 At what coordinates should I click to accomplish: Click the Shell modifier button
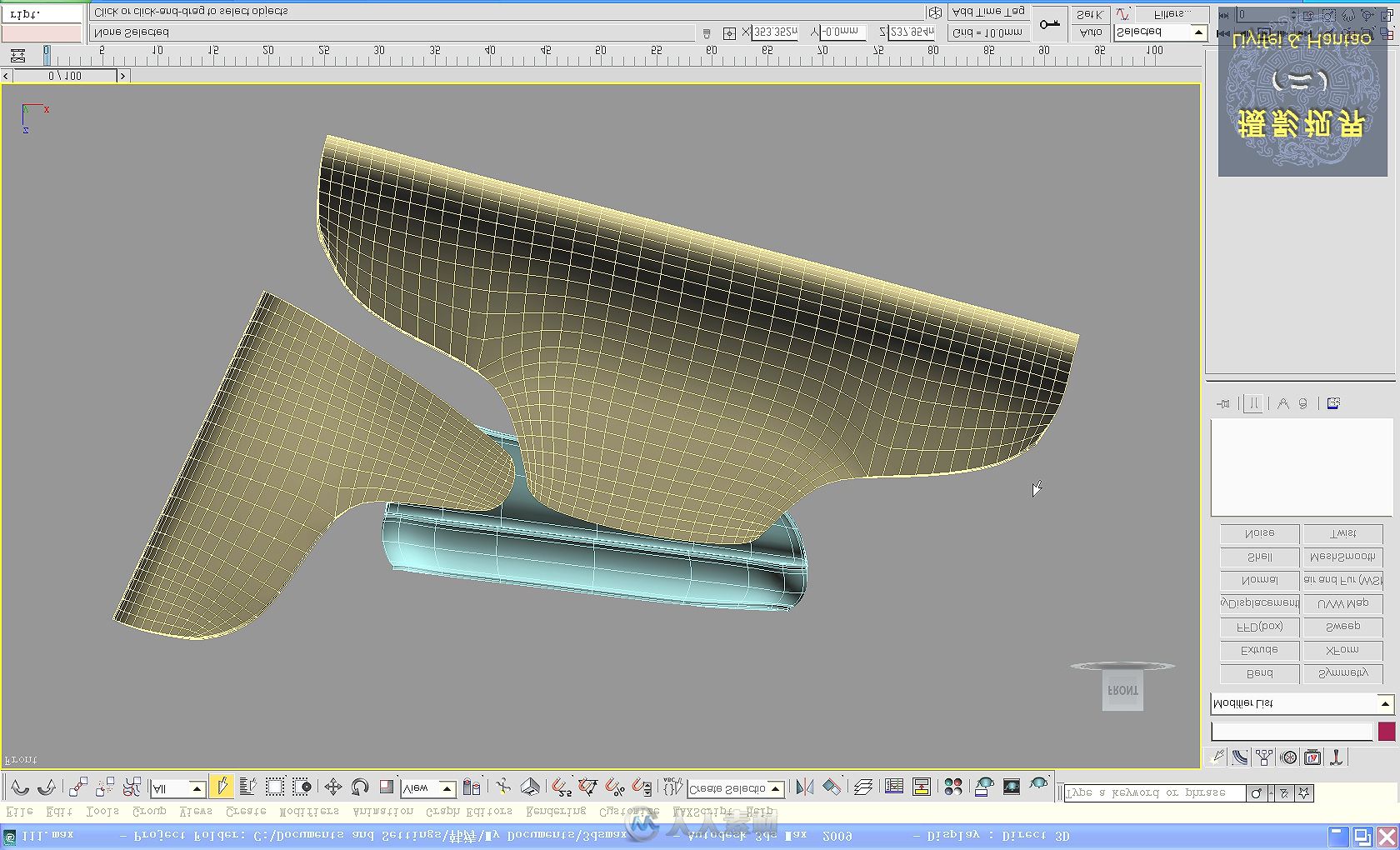tap(1259, 557)
